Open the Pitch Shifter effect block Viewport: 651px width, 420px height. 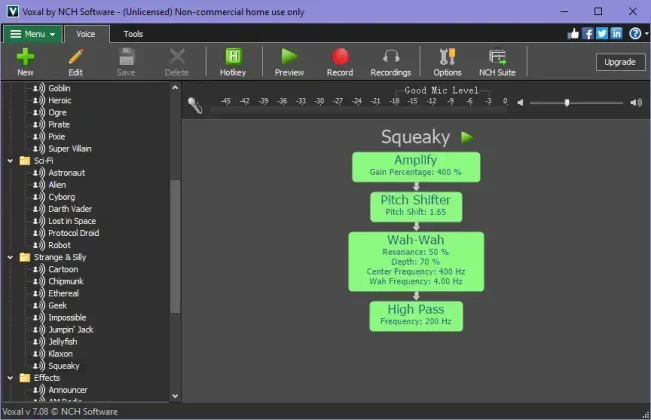[416, 207]
